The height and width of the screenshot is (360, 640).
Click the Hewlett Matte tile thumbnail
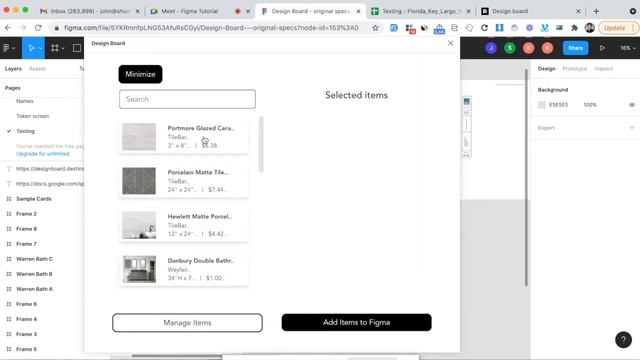point(139,225)
